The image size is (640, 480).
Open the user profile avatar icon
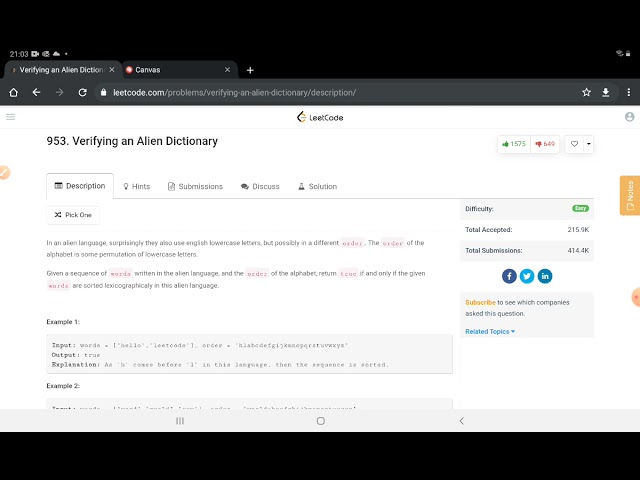629,117
